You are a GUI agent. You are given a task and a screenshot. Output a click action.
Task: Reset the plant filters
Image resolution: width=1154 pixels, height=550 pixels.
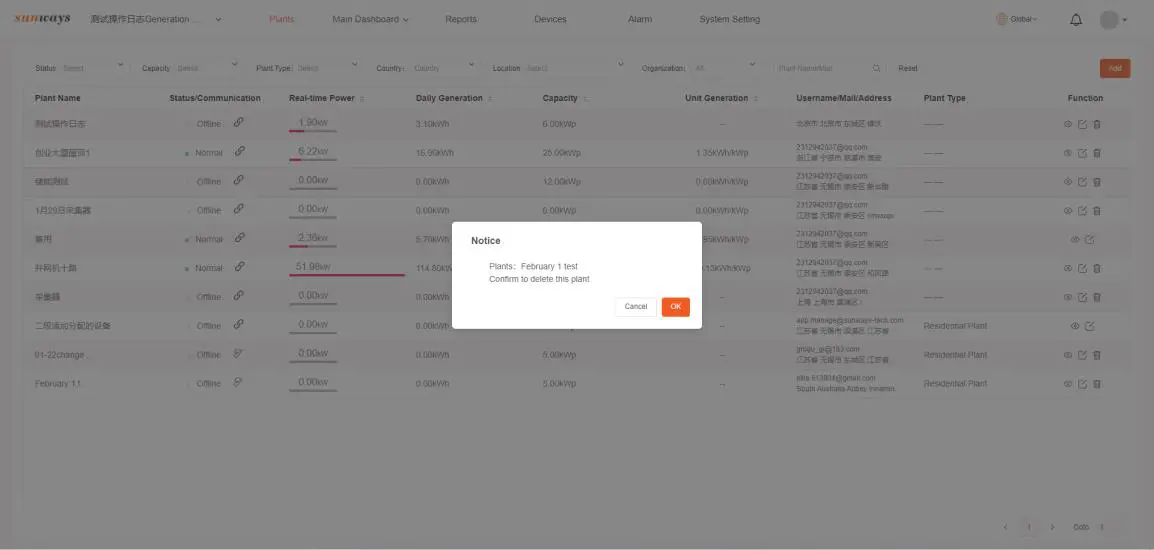click(x=907, y=68)
